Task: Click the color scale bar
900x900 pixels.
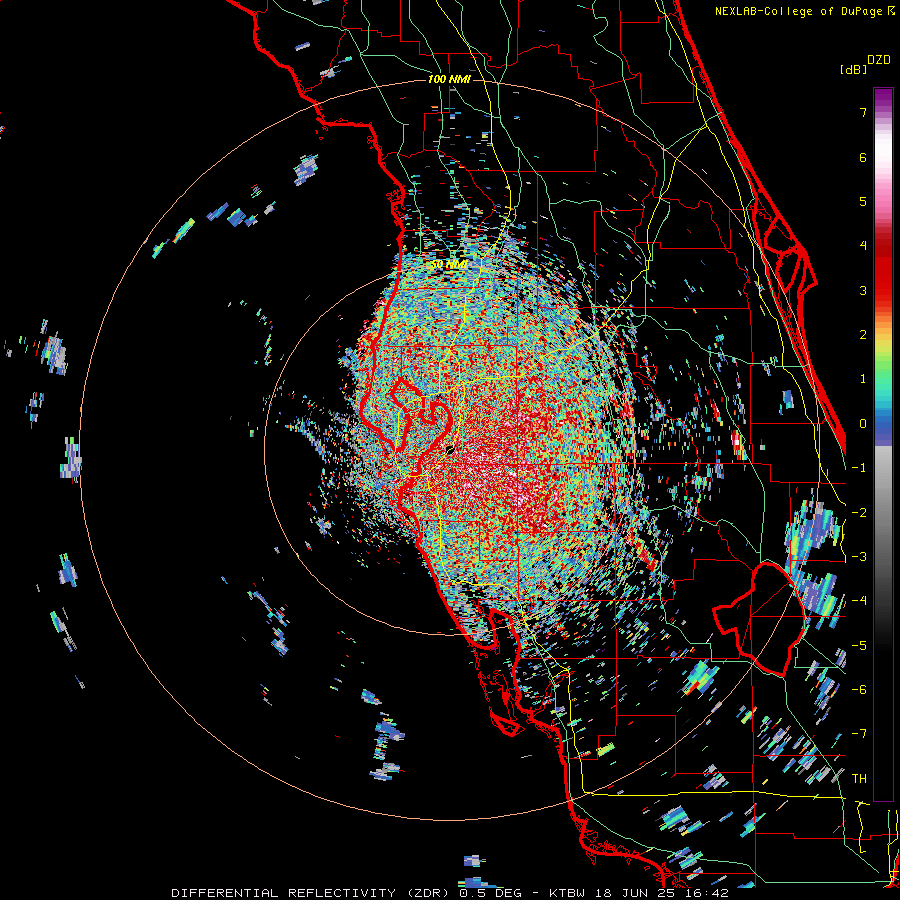Action: (883, 444)
